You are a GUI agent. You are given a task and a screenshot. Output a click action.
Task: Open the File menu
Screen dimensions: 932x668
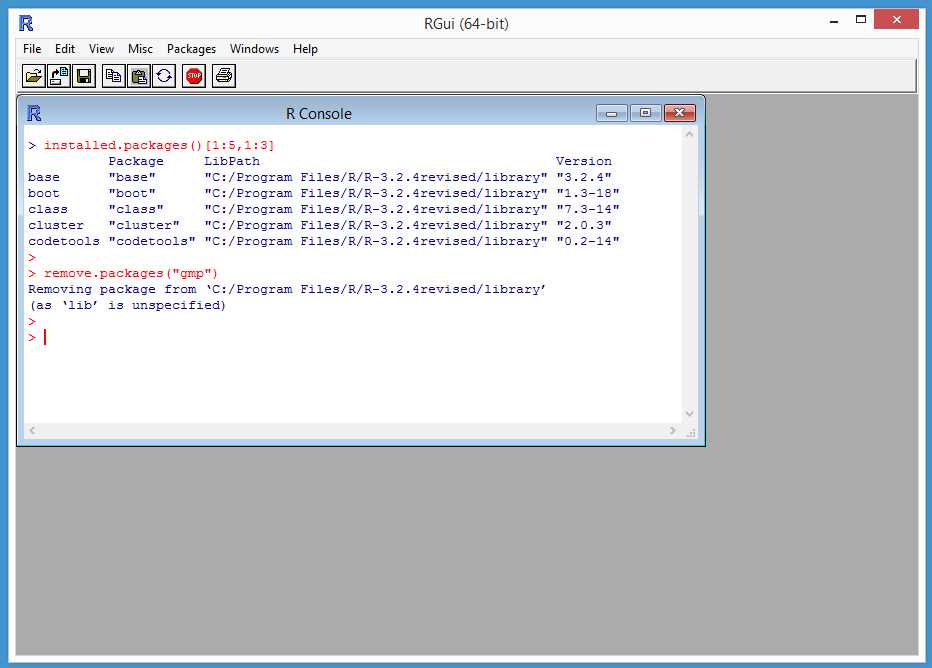[32, 49]
